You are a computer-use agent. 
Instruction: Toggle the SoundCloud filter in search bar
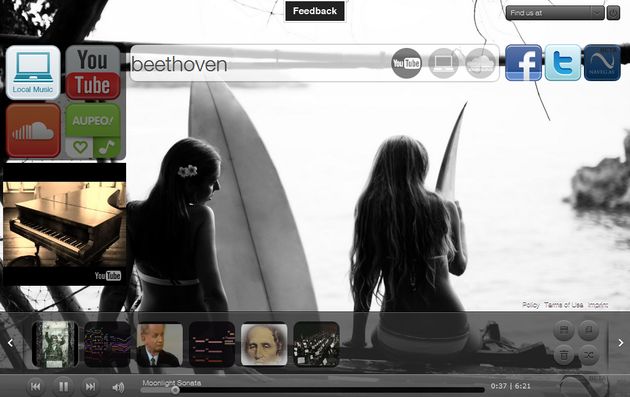coord(480,63)
